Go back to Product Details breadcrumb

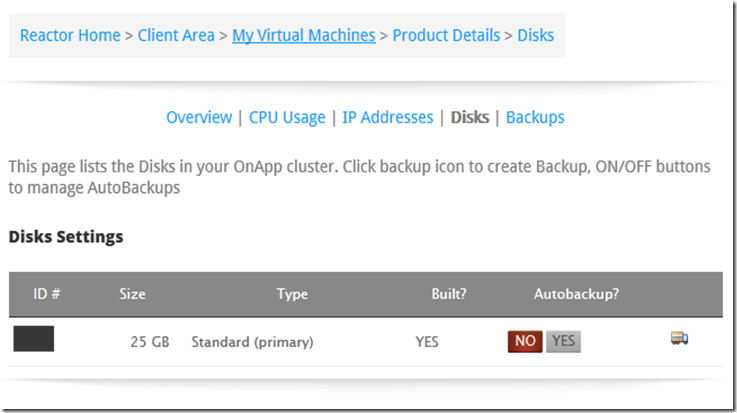446,35
